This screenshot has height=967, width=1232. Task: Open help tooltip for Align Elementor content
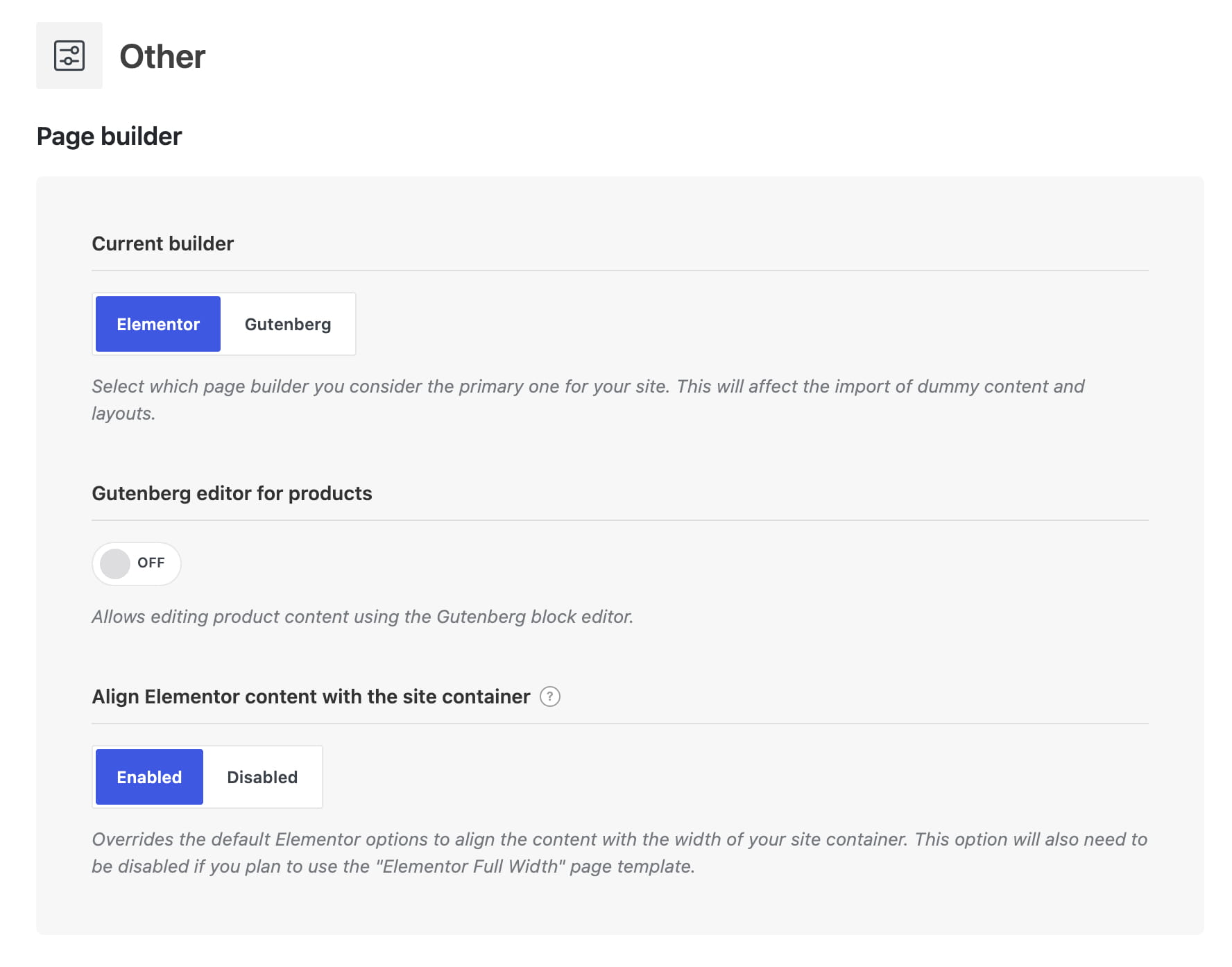[x=550, y=696]
